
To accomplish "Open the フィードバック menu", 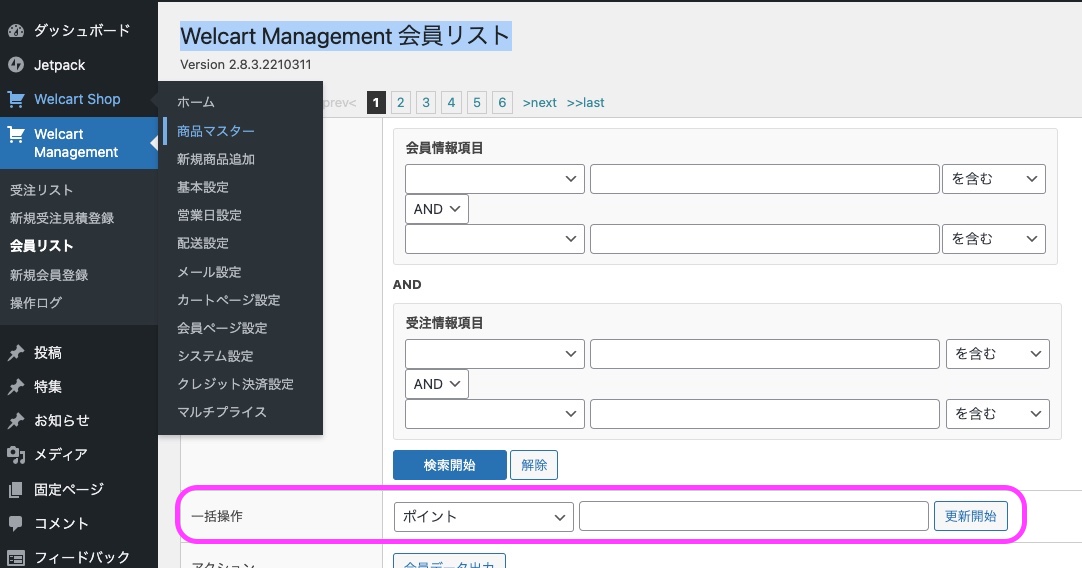I will tap(82, 558).
